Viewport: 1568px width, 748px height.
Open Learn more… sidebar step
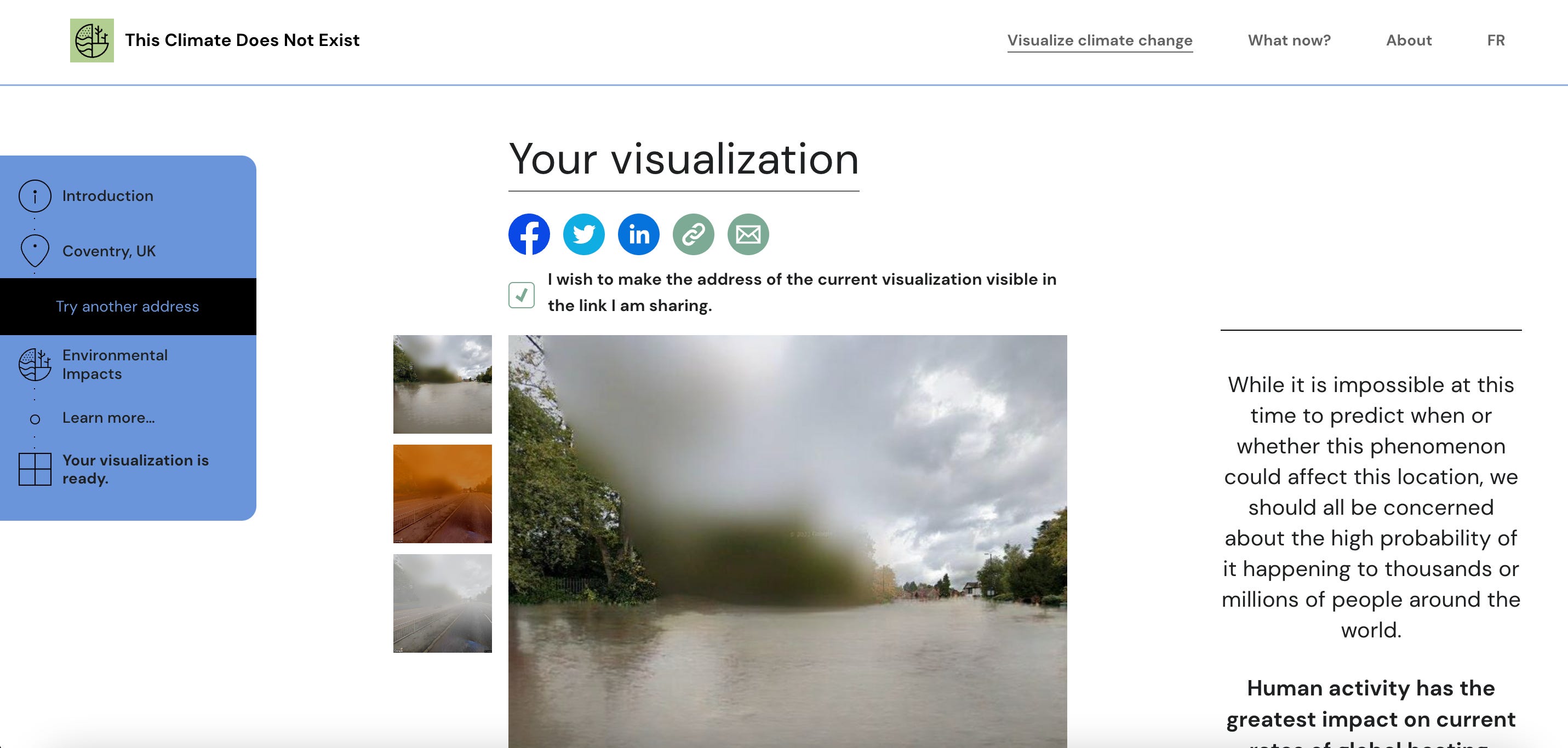click(x=108, y=417)
